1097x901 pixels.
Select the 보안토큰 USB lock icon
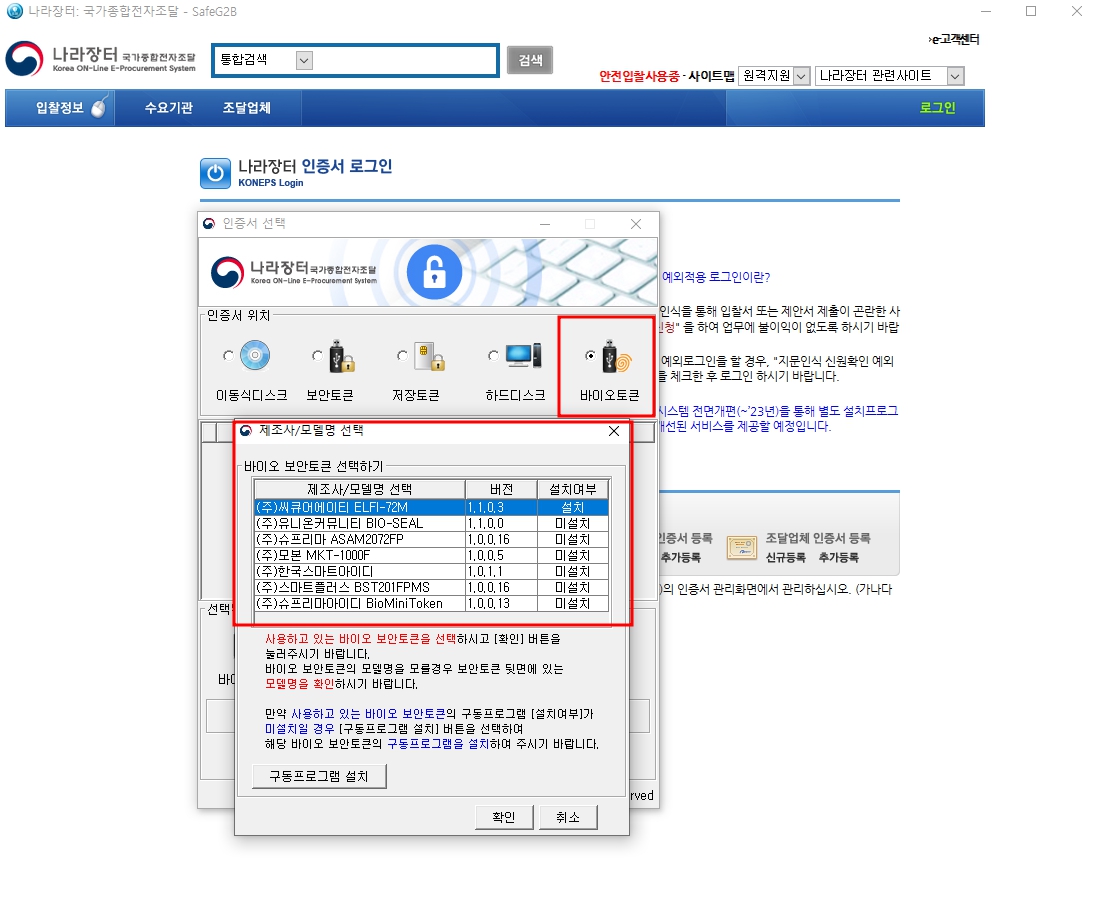coord(342,355)
